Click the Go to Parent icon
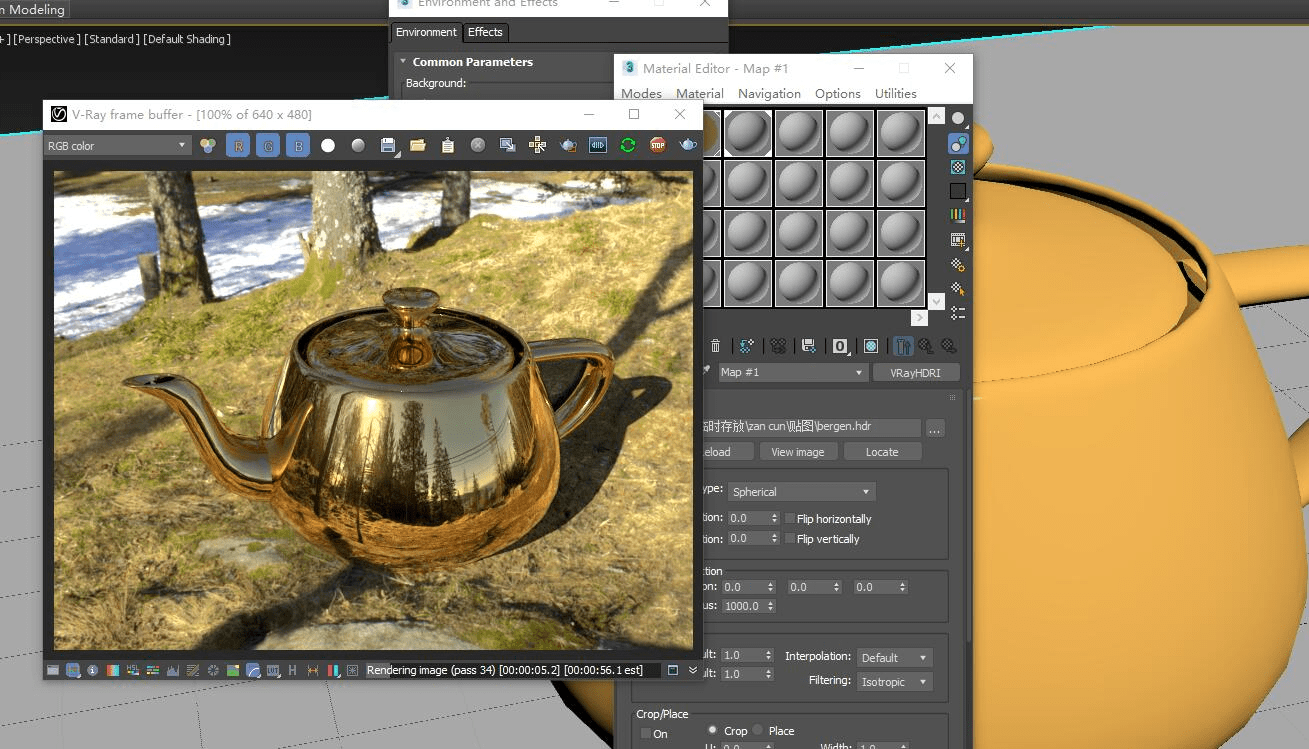 coord(927,346)
